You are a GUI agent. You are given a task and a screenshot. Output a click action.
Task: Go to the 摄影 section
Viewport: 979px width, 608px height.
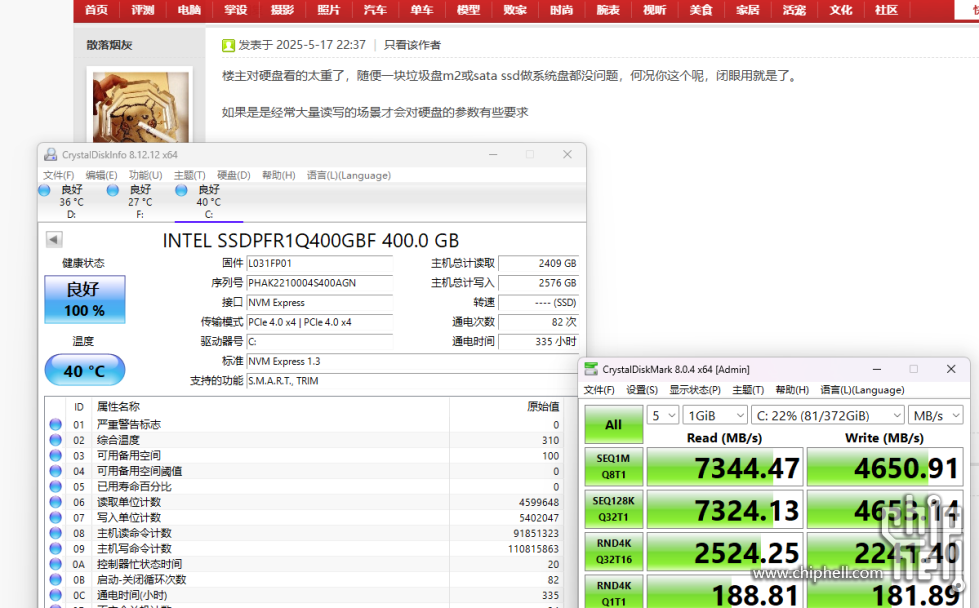(x=282, y=10)
